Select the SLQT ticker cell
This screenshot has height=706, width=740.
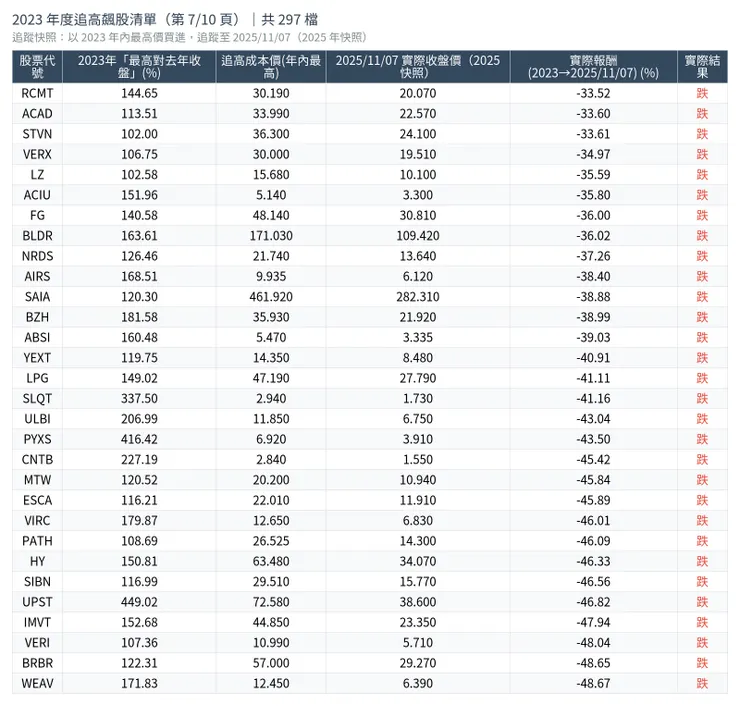click(37, 398)
